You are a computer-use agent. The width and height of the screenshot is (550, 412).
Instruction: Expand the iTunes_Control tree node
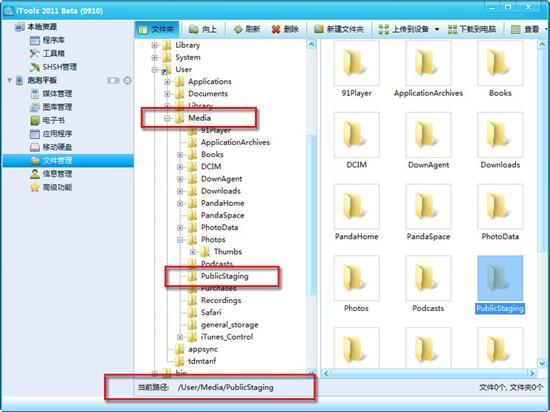(180, 337)
